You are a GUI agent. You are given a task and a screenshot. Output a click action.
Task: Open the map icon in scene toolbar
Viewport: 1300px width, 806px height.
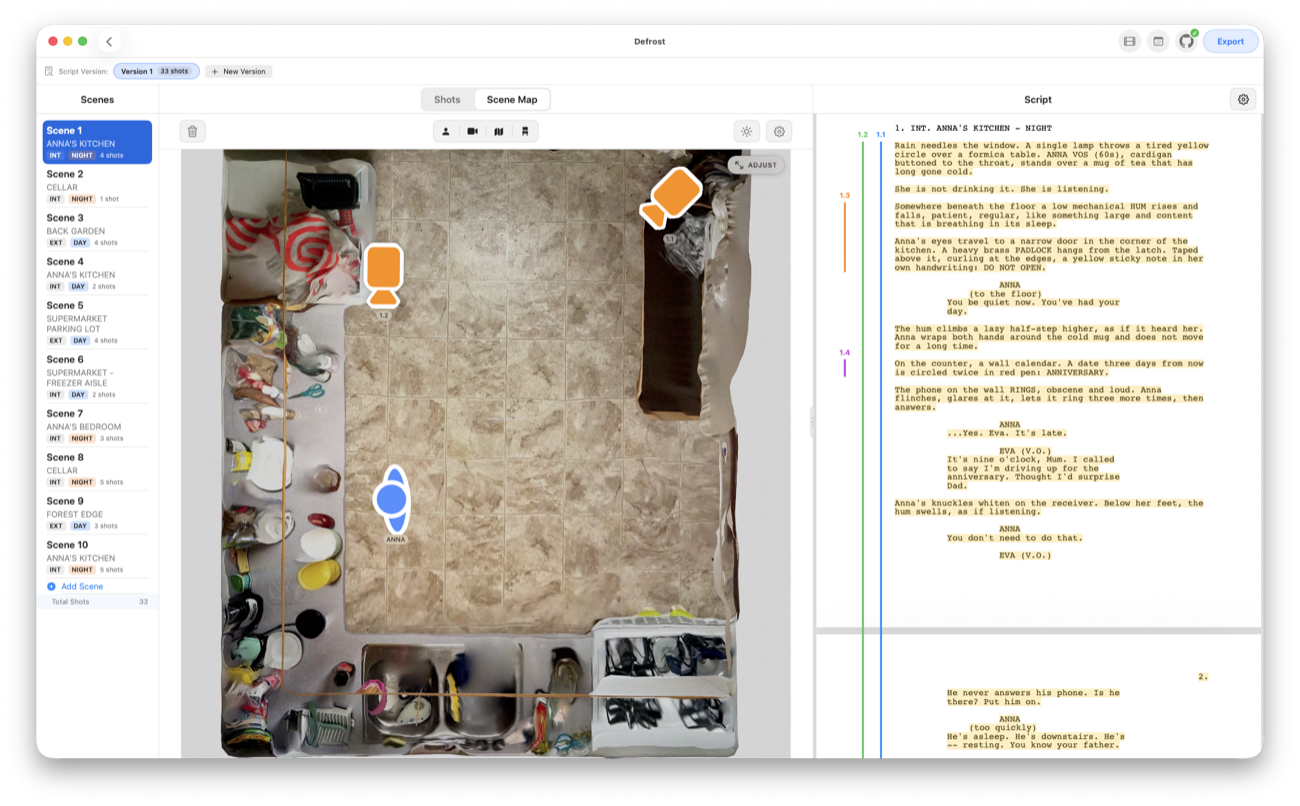498,131
